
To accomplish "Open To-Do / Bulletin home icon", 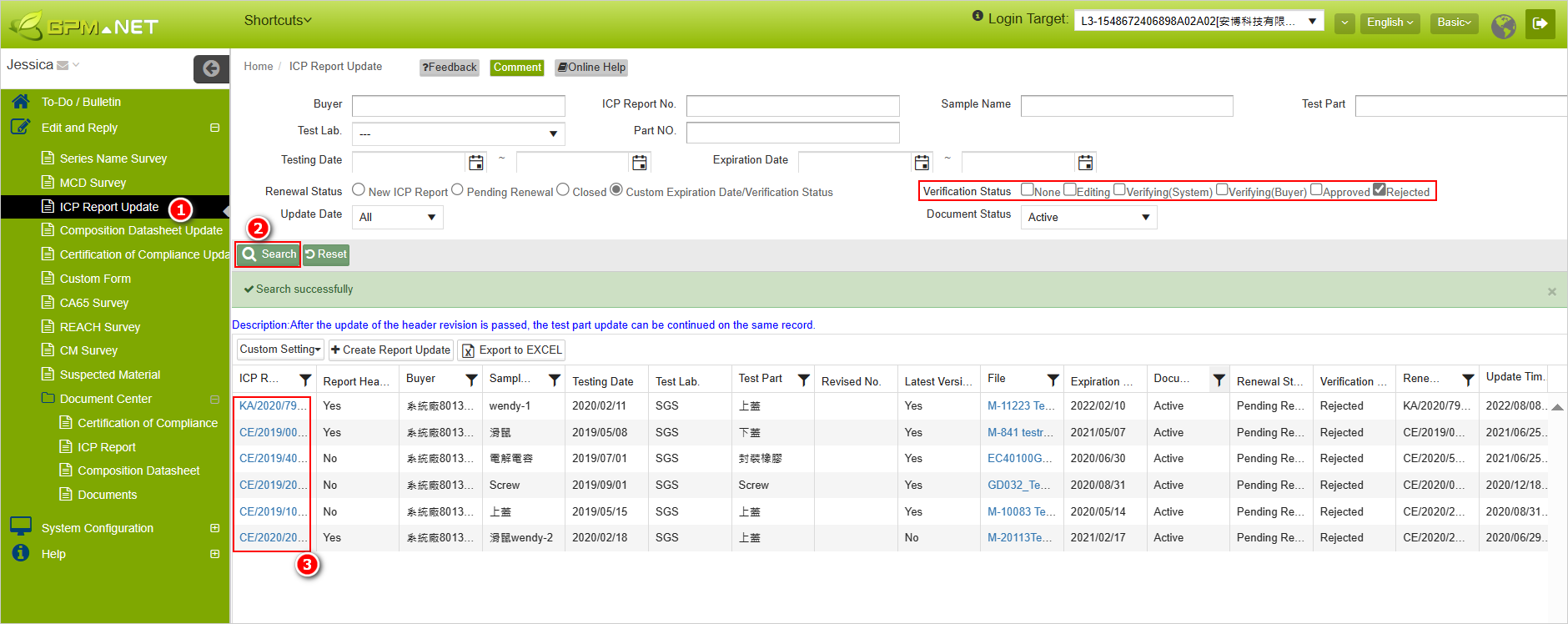I will 21,102.
